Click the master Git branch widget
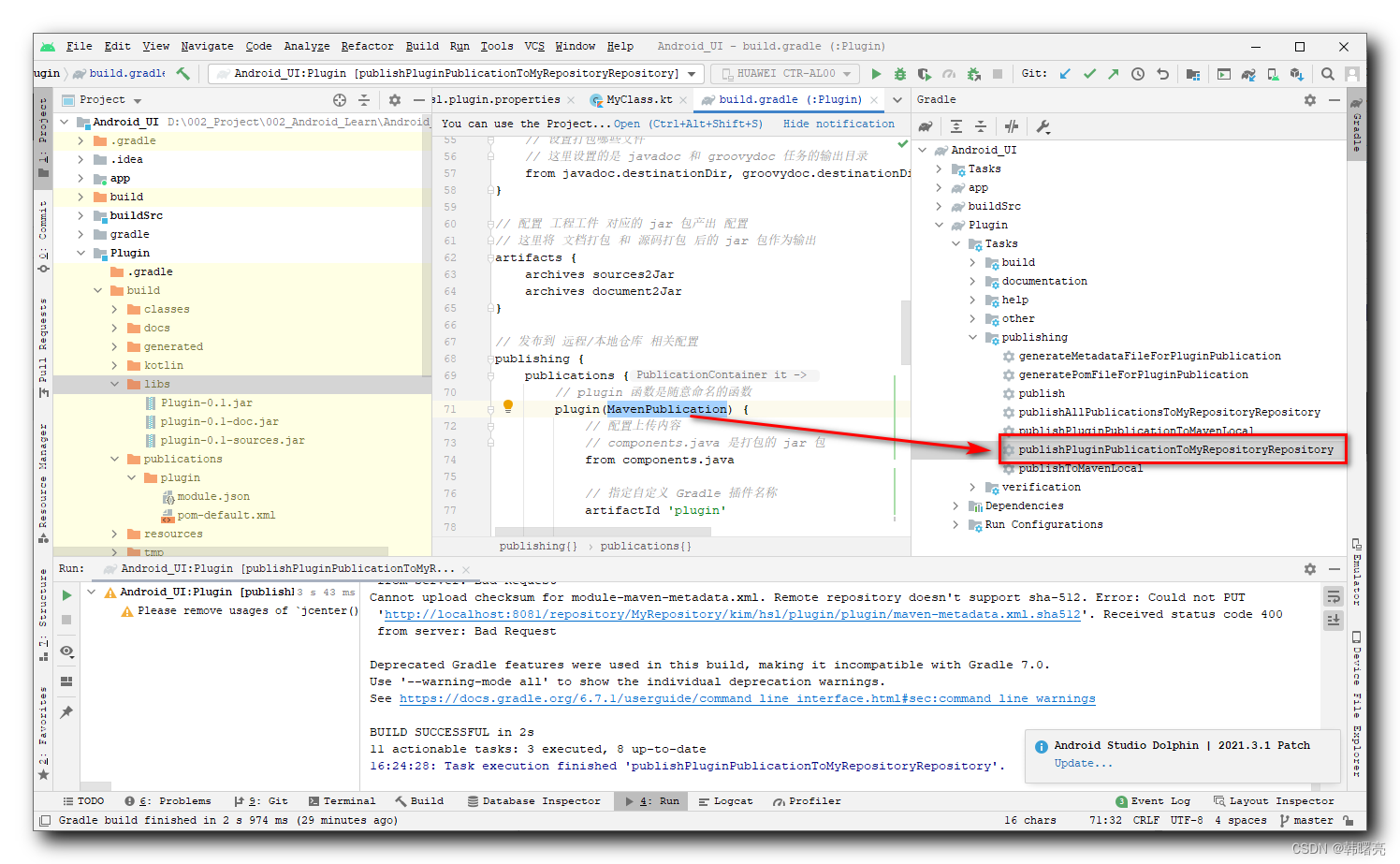This screenshot has width=1400, height=864. (1306, 821)
